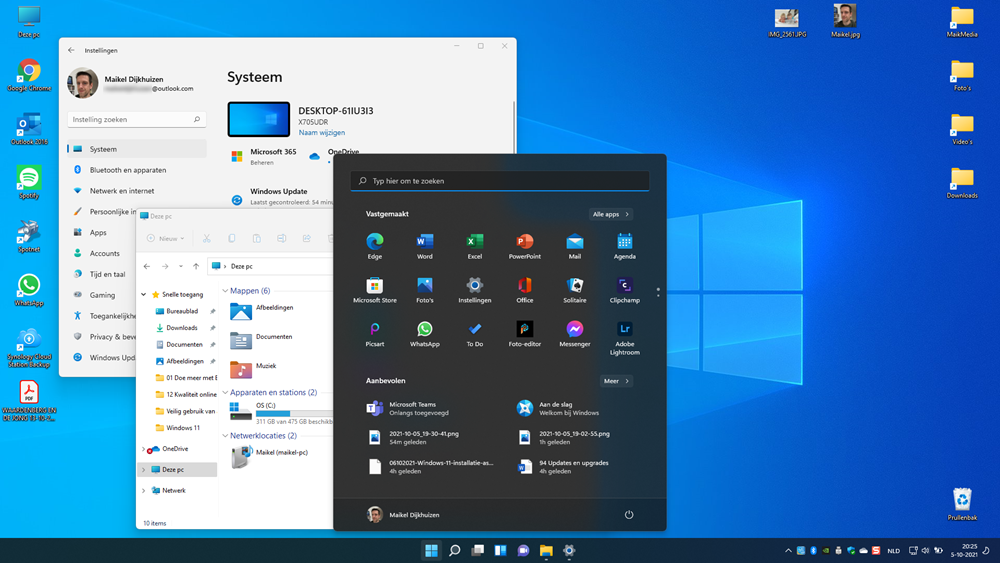The image size is (1000, 563).
Task: Click Maikel Dijkhuizen profile in Start menu
Action: pos(403,515)
